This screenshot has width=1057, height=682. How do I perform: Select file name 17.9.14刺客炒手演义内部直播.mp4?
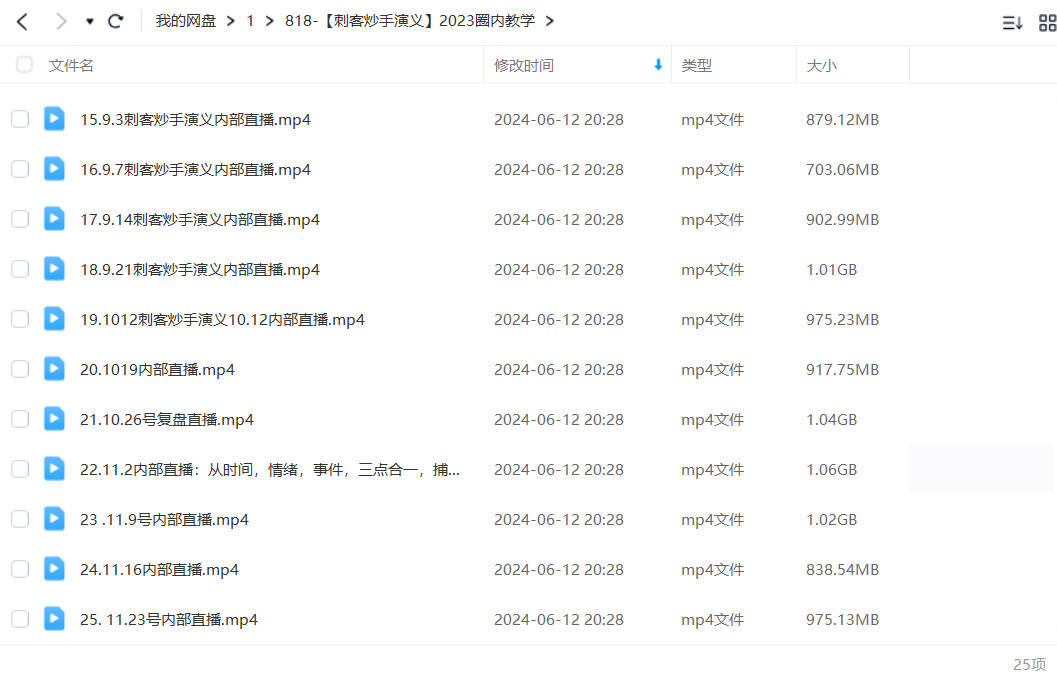200,220
